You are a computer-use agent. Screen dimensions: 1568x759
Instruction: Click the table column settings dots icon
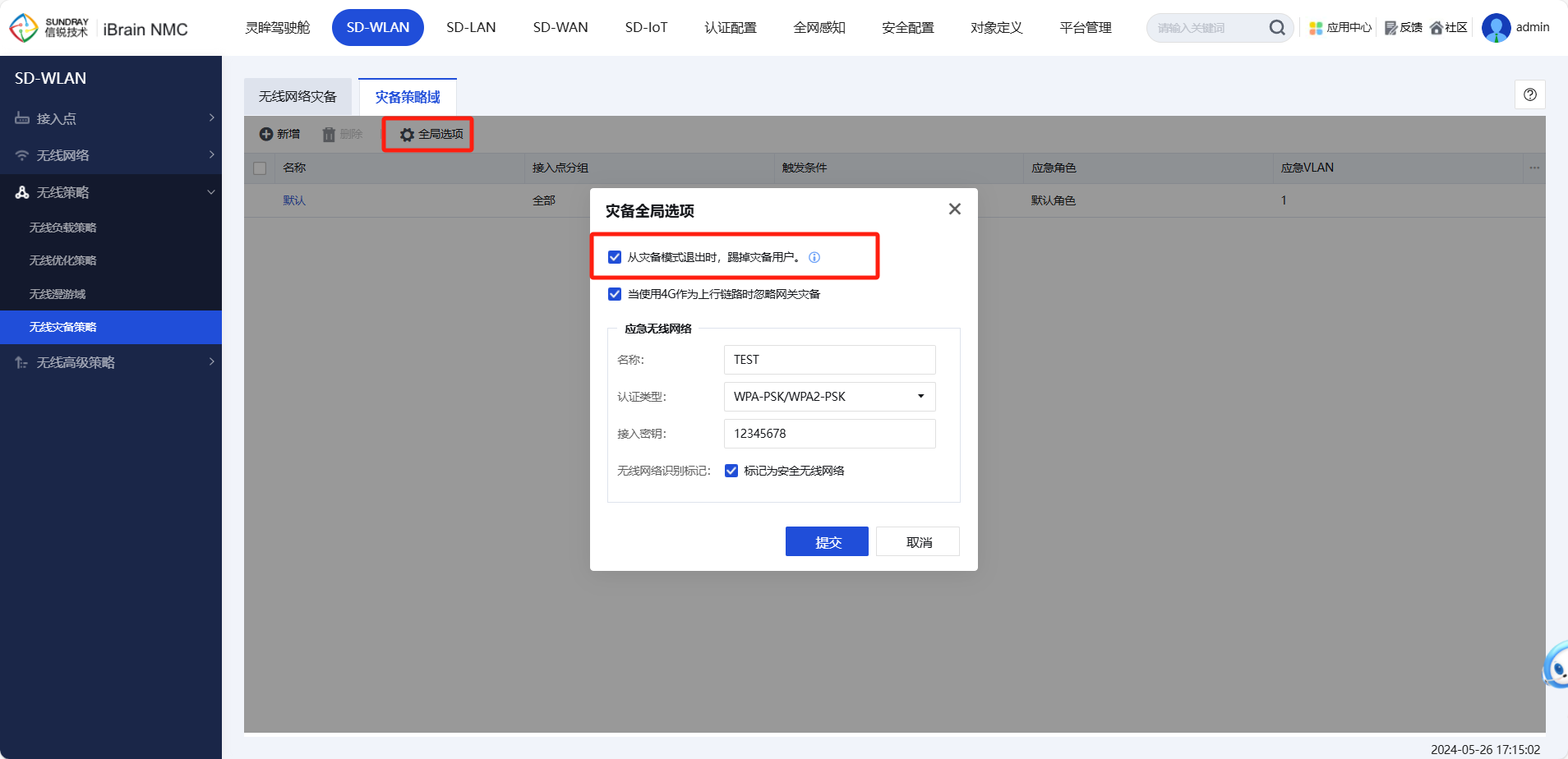1533,168
